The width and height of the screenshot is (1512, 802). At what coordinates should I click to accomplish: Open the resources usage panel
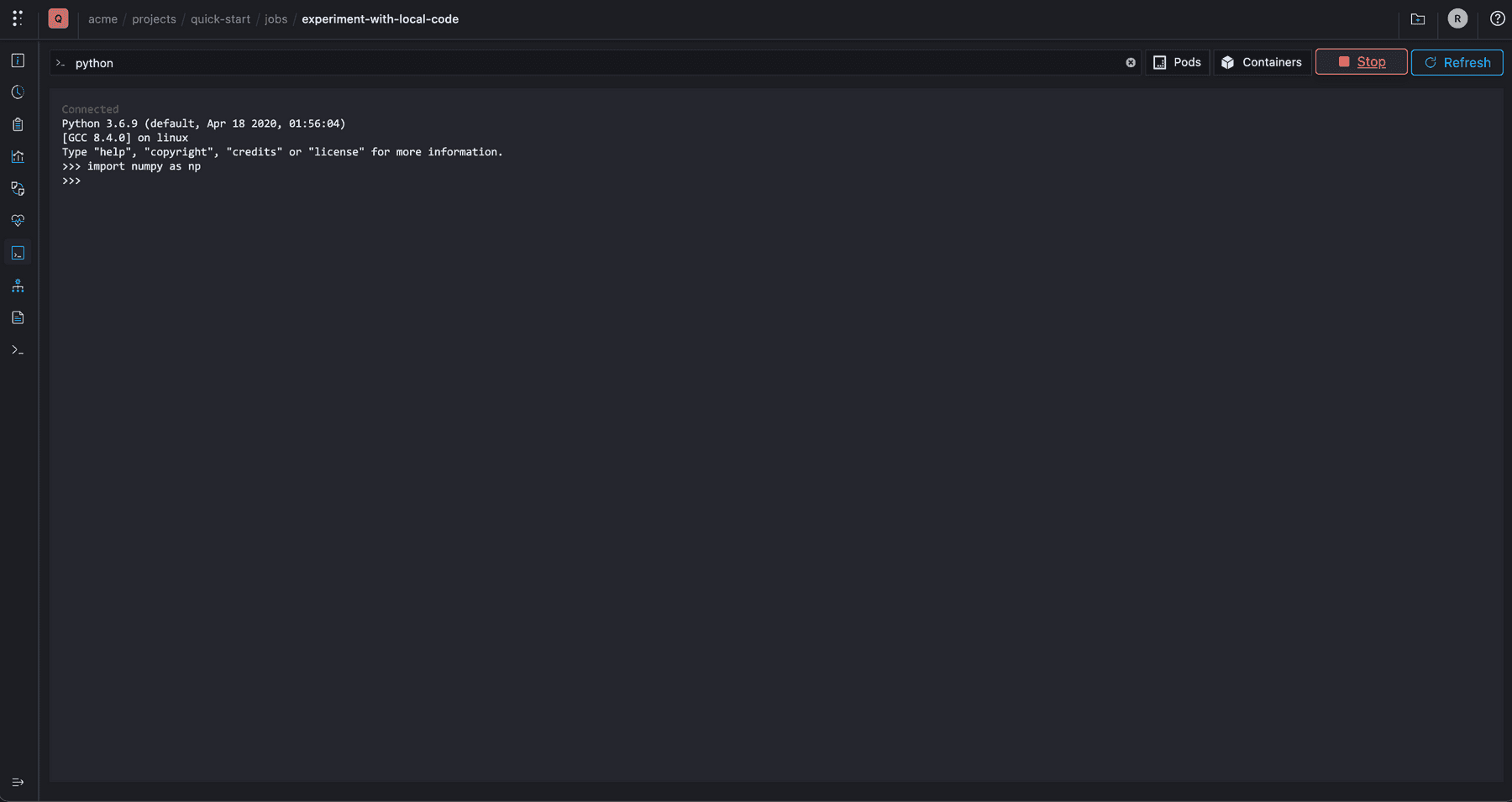point(17,189)
